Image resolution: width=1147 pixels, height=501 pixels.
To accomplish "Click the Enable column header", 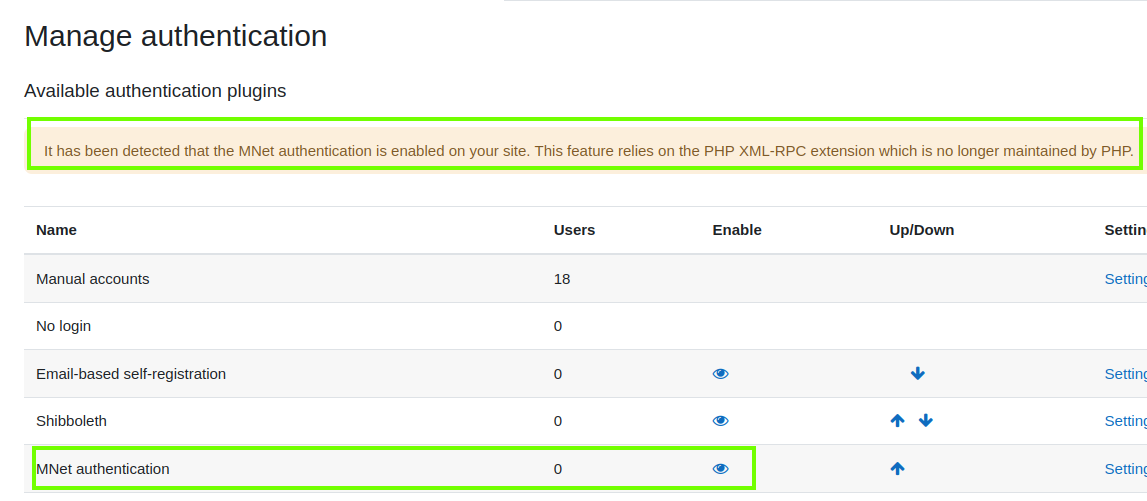I will pyautogui.click(x=737, y=230).
